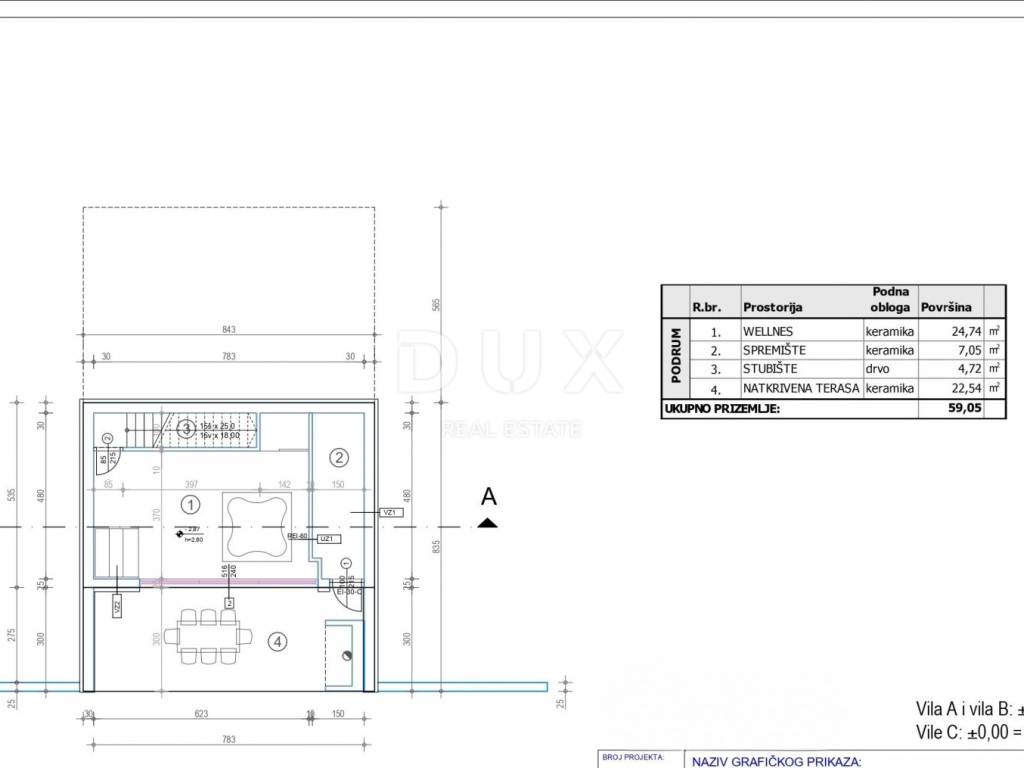Screen dimensions: 1024x768
Task: Select the circled number 4 terrace marker
Action: (x=278, y=641)
